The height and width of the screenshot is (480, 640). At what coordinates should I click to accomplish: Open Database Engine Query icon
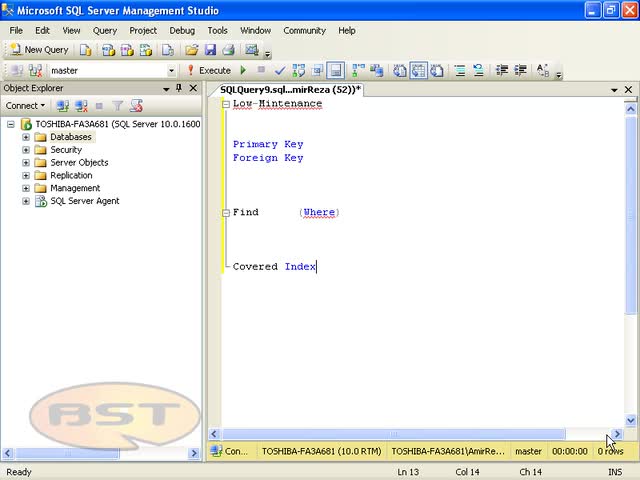(85, 50)
